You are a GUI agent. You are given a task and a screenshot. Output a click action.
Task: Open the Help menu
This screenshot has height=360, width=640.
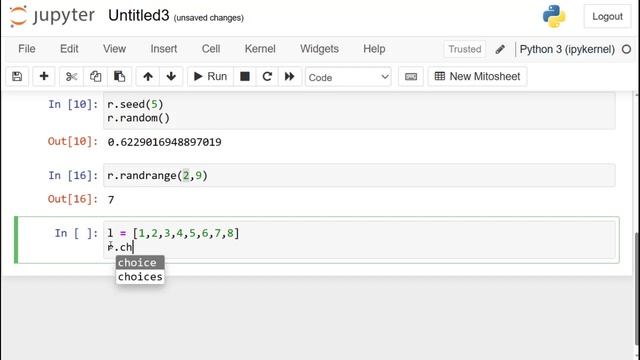pos(374,49)
